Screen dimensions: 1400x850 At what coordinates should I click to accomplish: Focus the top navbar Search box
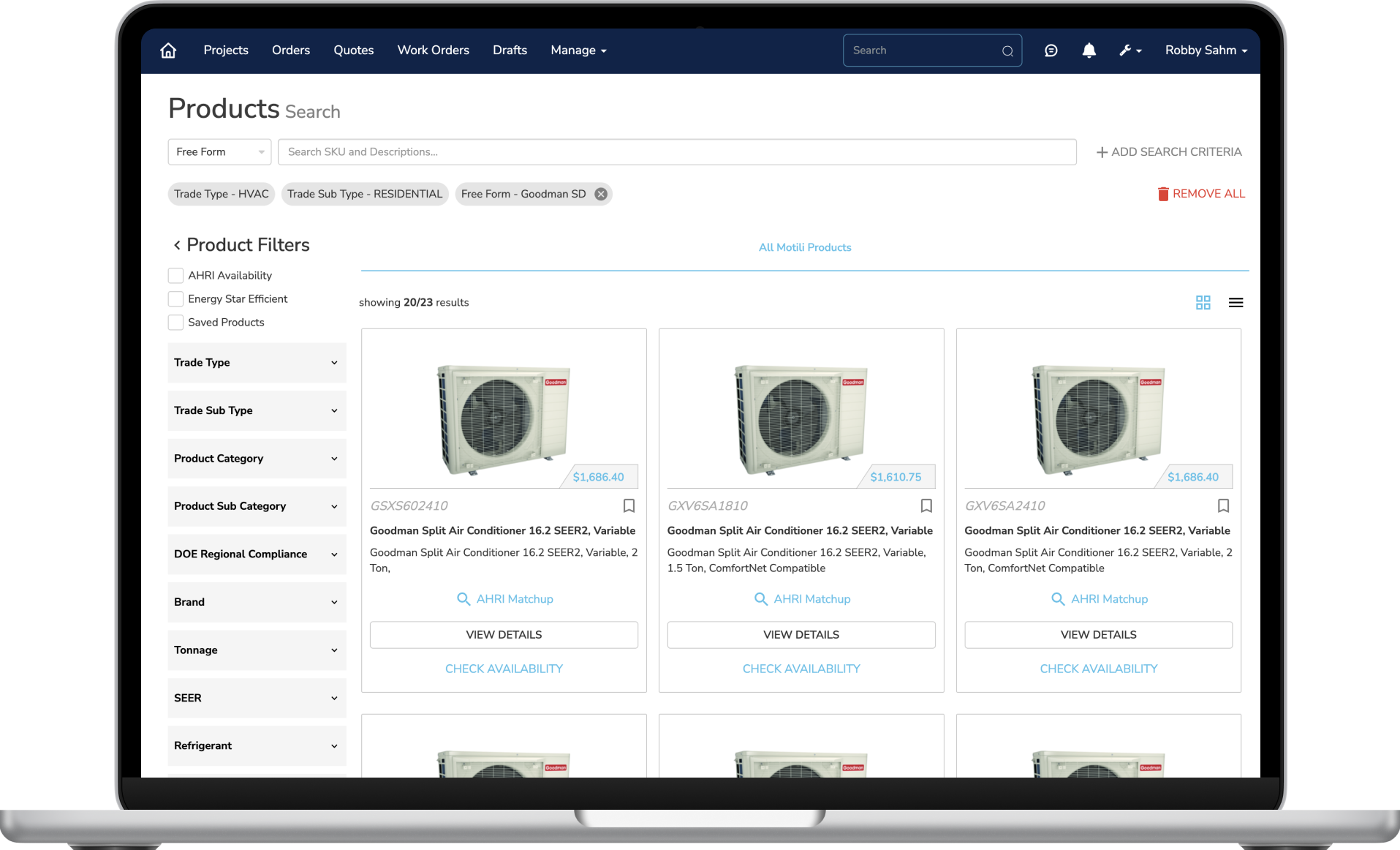932,50
